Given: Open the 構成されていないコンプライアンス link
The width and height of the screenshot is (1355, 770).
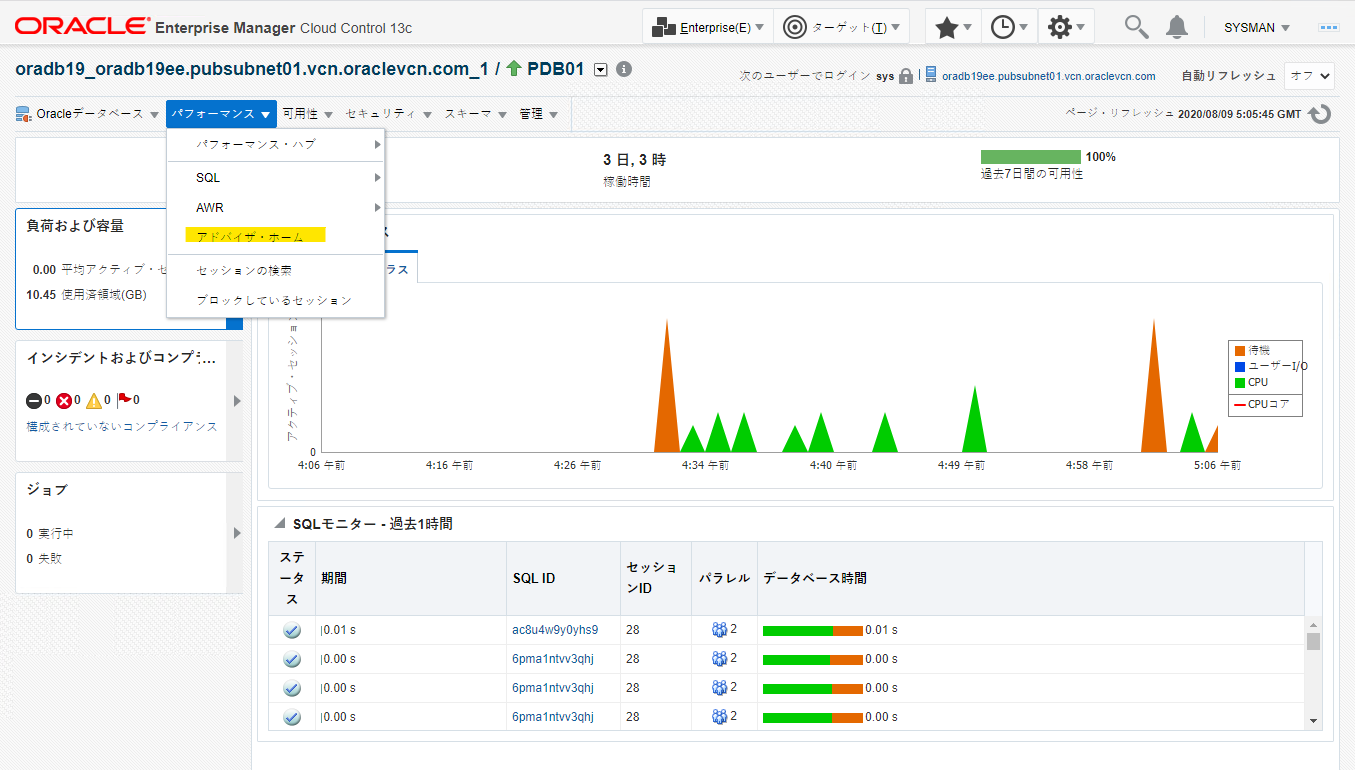Looking at the screenshot, I should (x=118, y=425).
